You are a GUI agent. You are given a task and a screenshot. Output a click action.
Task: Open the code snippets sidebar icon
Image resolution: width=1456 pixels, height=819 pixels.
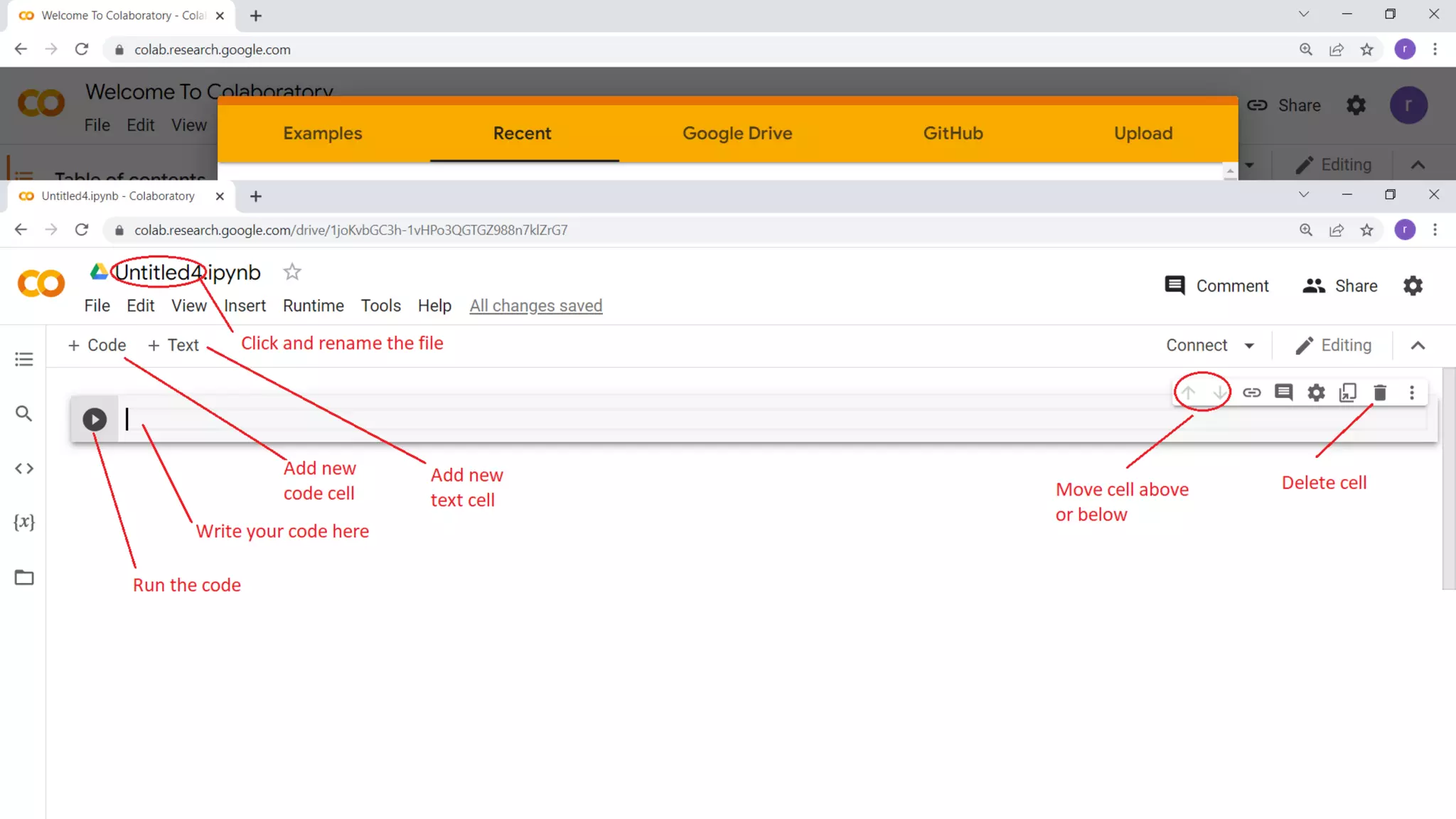pyautogui.click(x=24, y=469)
